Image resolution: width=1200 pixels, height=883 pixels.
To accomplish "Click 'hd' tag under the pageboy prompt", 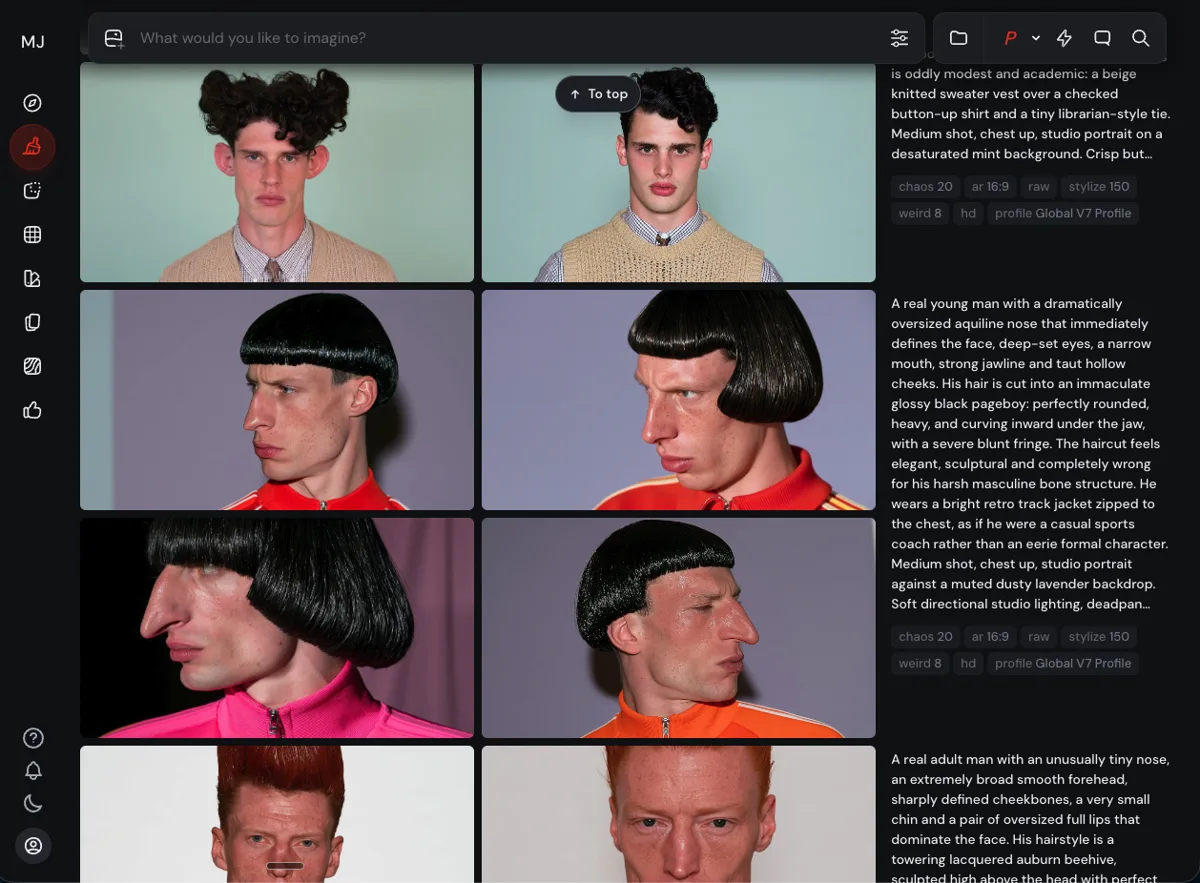I will pos(968,663).
